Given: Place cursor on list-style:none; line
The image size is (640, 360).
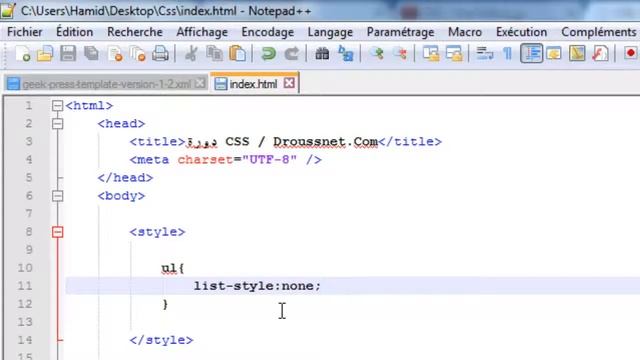Looking at the screenshot, I should 257,286.
